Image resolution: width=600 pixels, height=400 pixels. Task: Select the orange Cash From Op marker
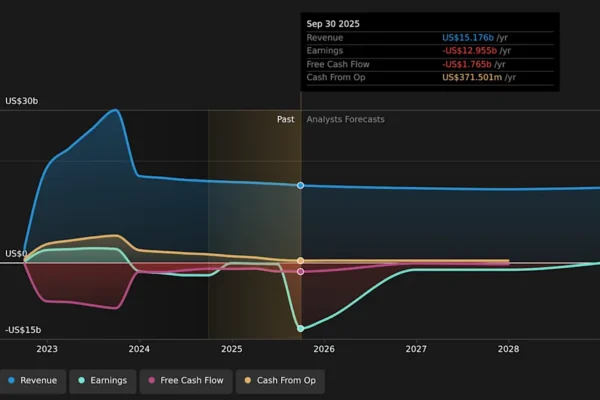click(x=300, y=261)
